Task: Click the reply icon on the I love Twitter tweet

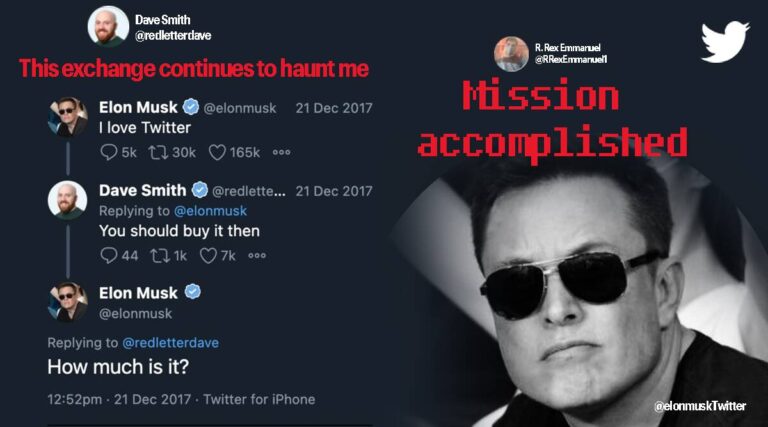Action: (108, 152)
